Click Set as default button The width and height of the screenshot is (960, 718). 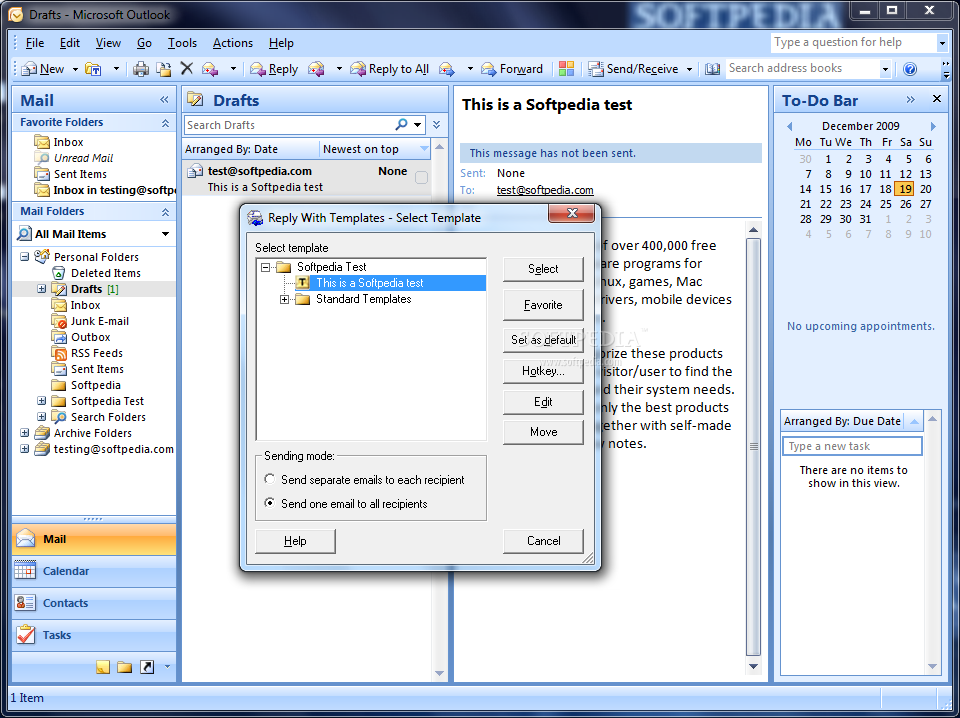543,340
